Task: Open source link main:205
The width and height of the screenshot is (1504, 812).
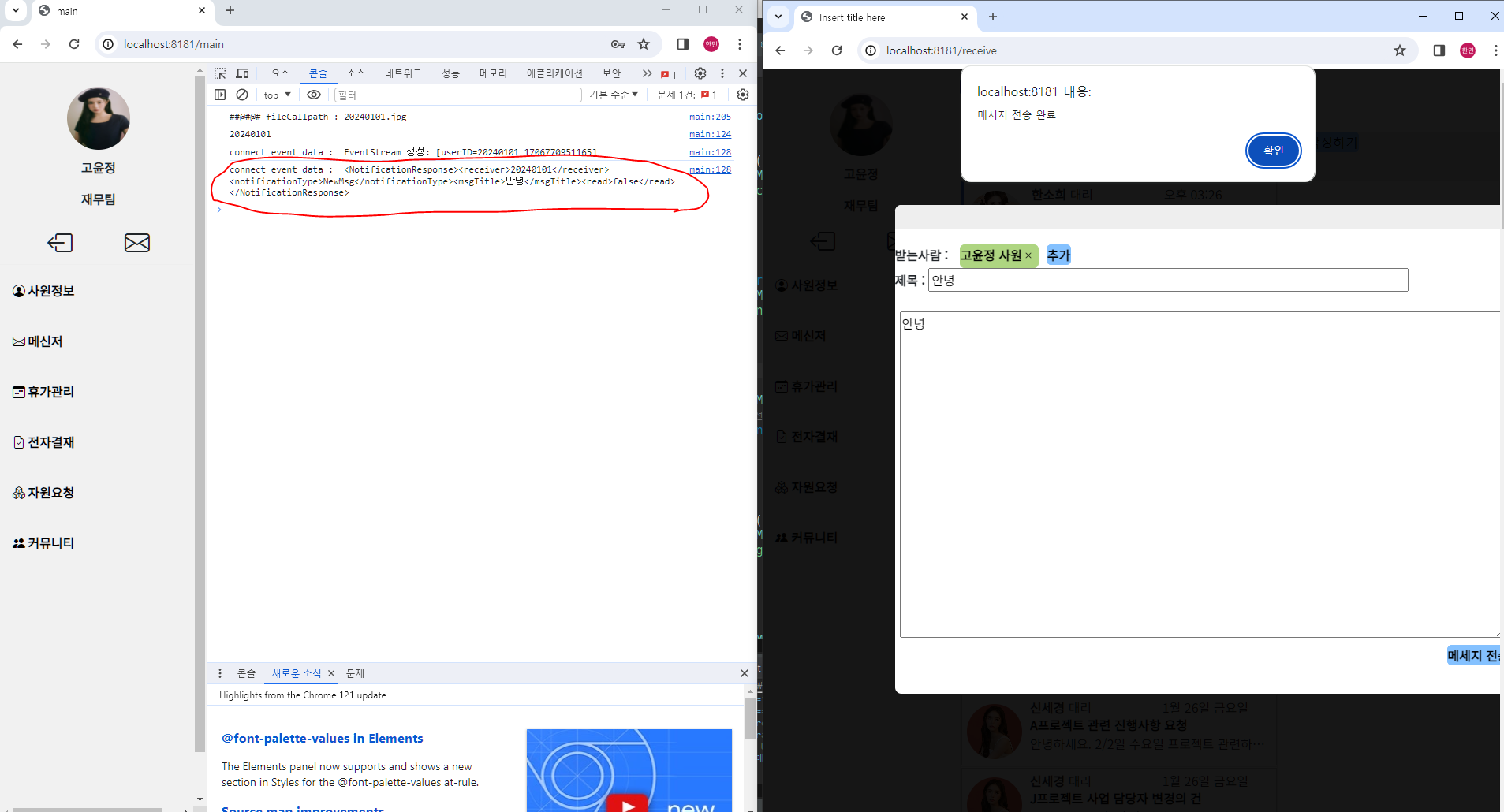Action: pos(710,117)
